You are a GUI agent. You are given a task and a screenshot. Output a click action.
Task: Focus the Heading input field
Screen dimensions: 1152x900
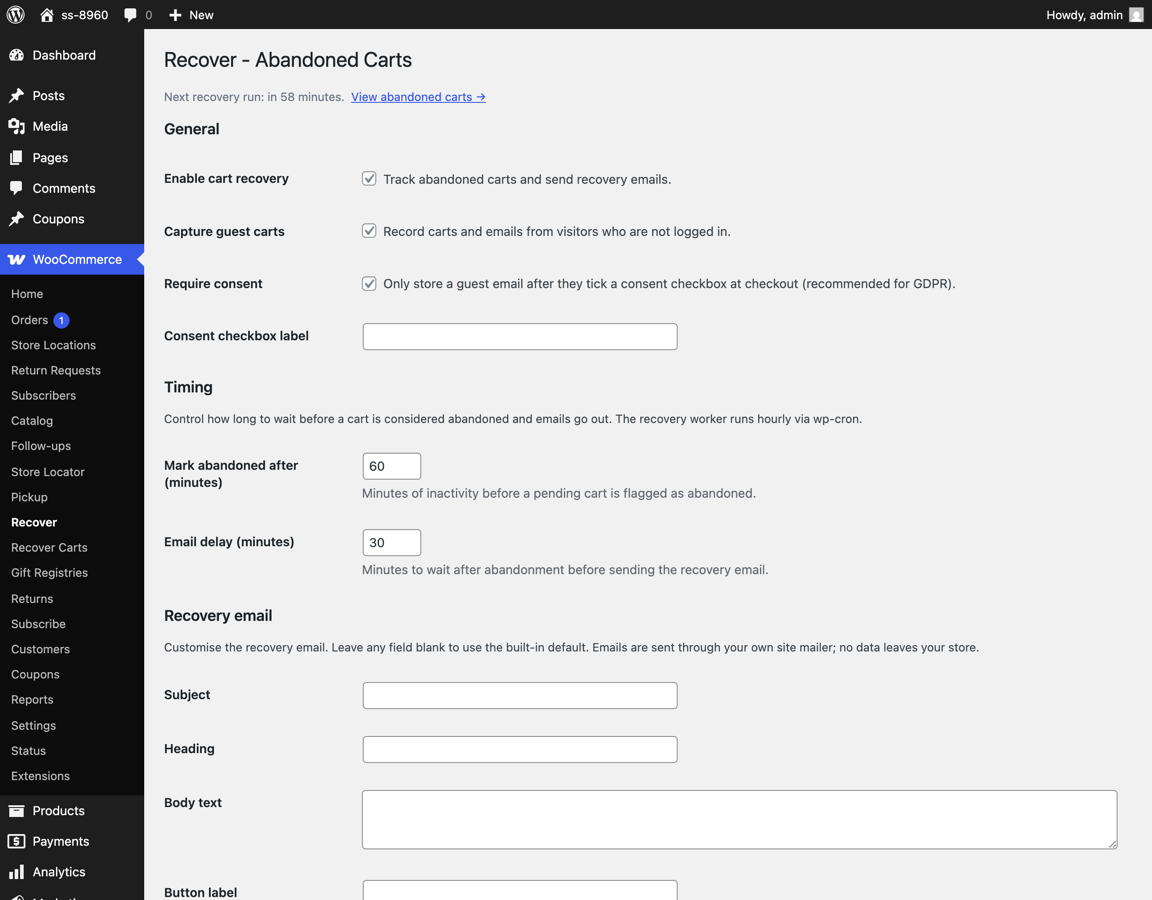[520, 749]
